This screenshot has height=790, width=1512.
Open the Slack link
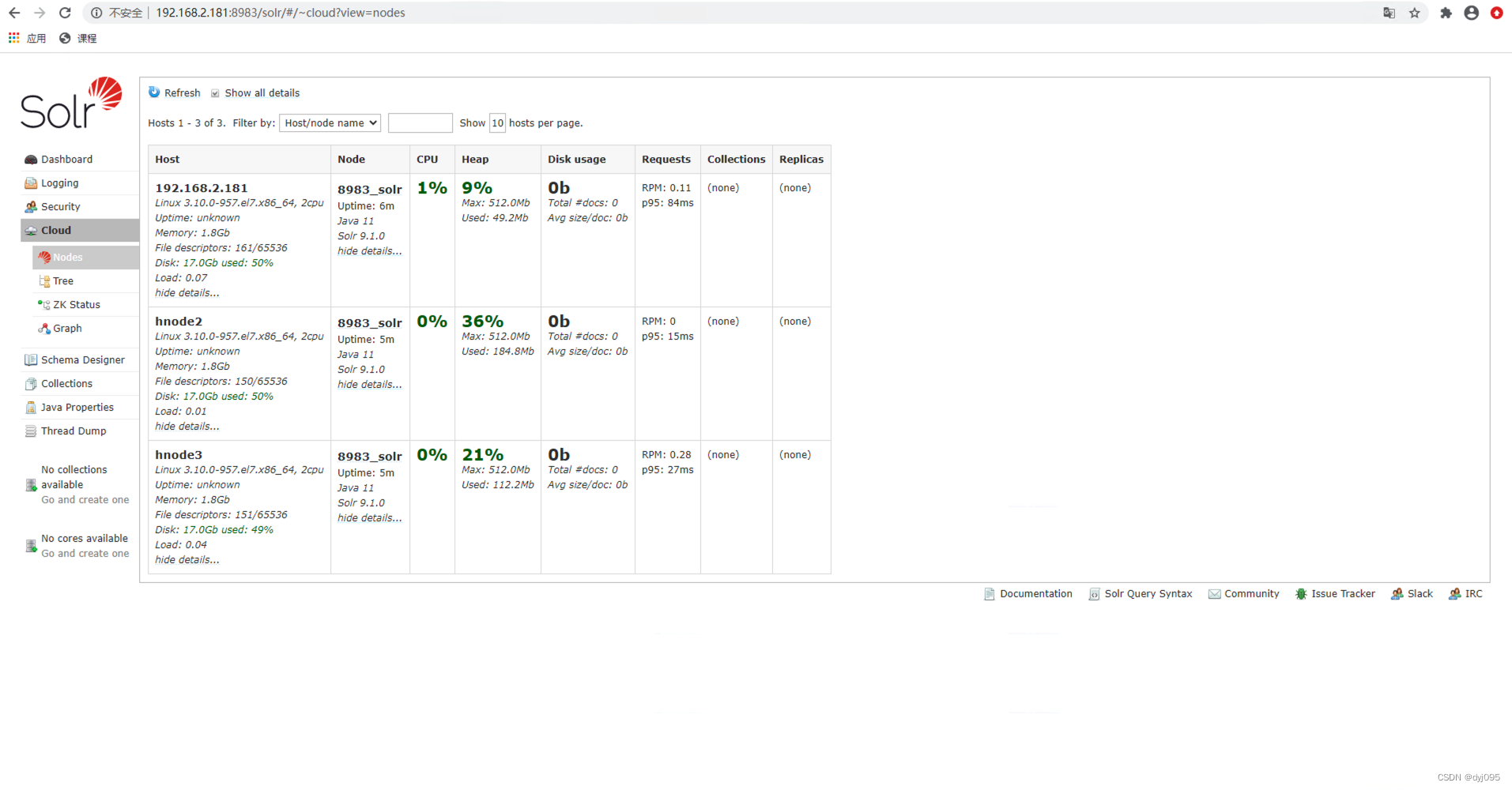click(x=1420, y=594)
